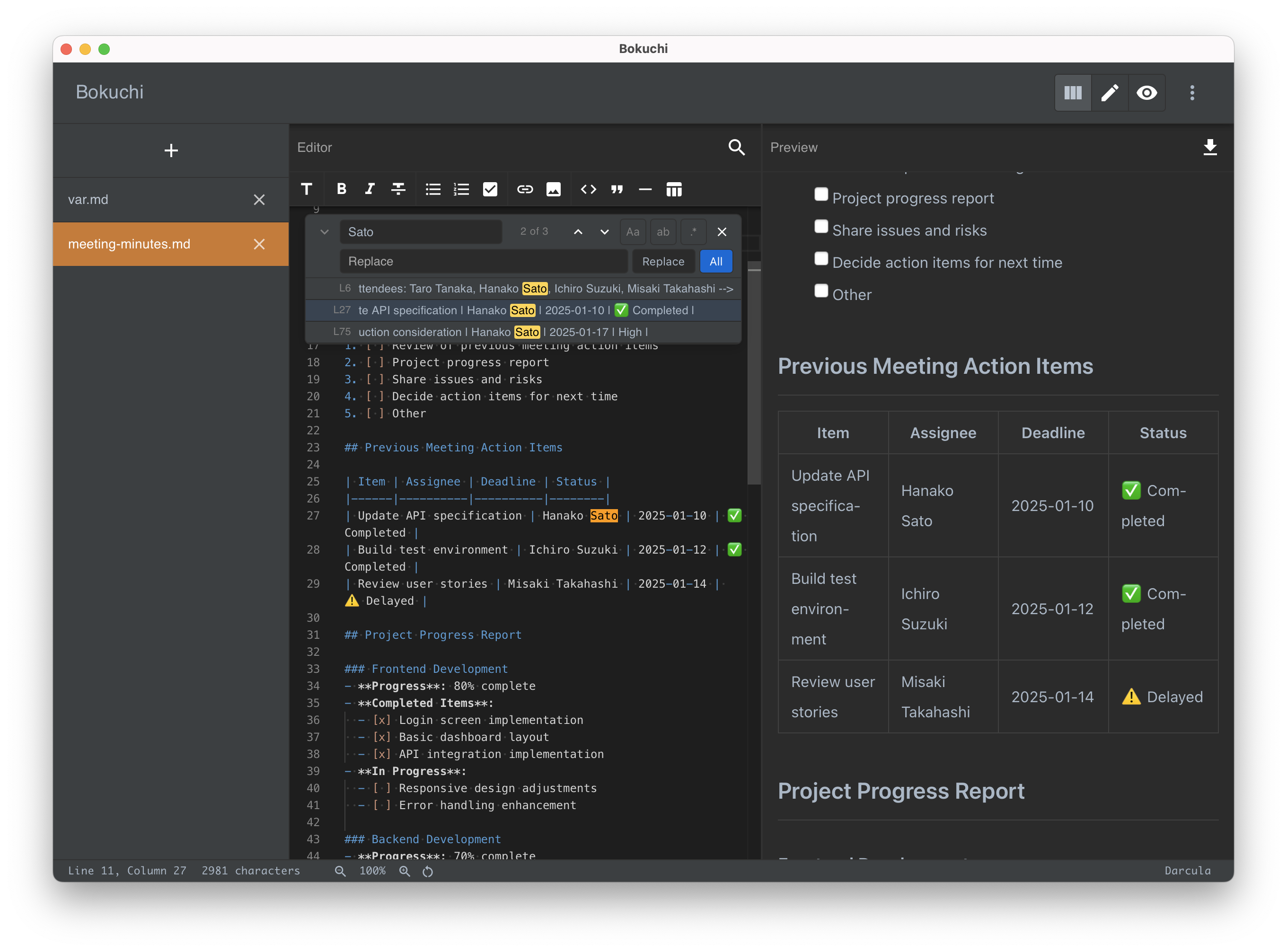
Task: Insert a link using toolbar icon
Action: click(x=524, y=189)
